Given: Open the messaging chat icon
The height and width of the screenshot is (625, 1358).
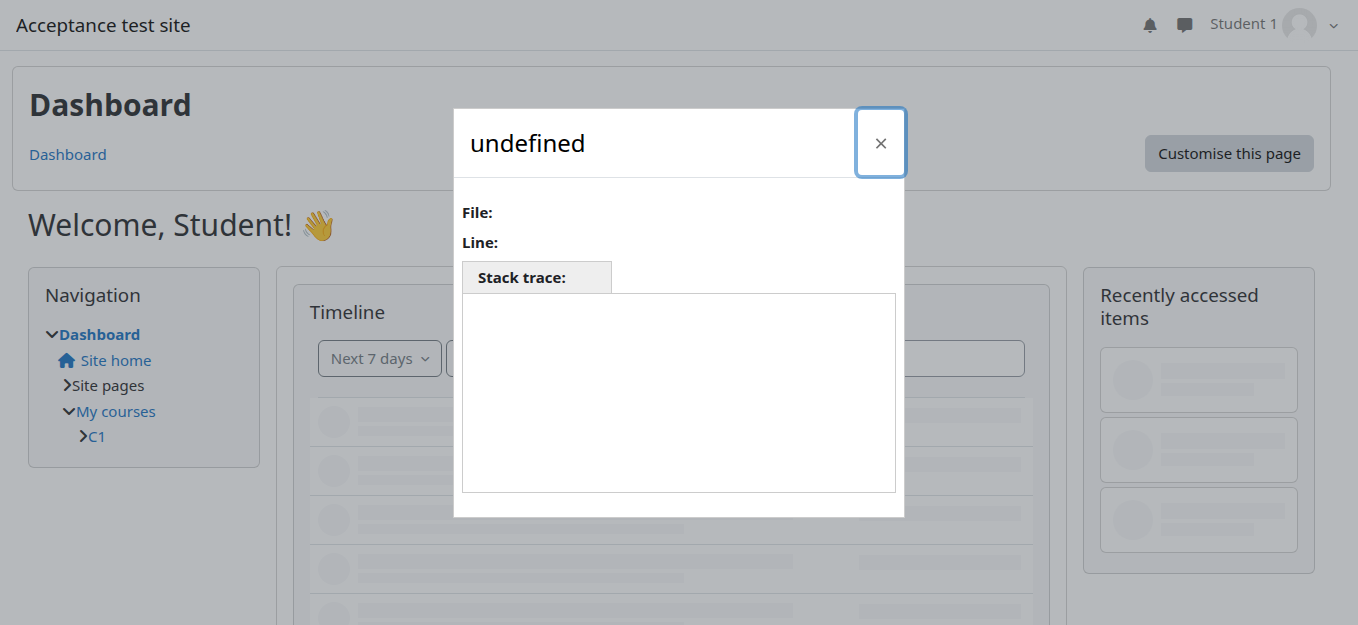Looking at the screenshot, I should [1185, 25].
